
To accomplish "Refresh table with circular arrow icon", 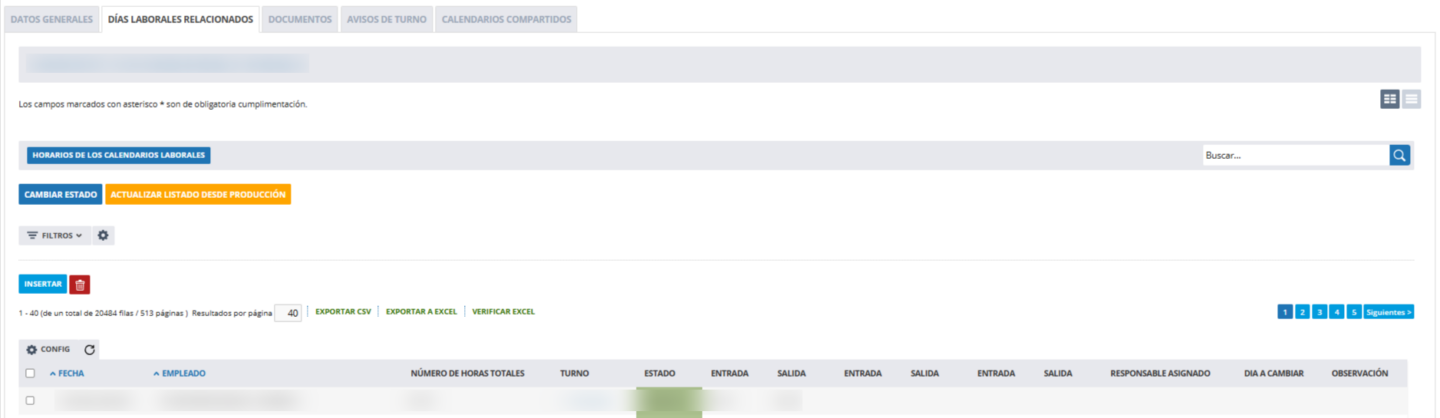I will (x=89, y=350).
